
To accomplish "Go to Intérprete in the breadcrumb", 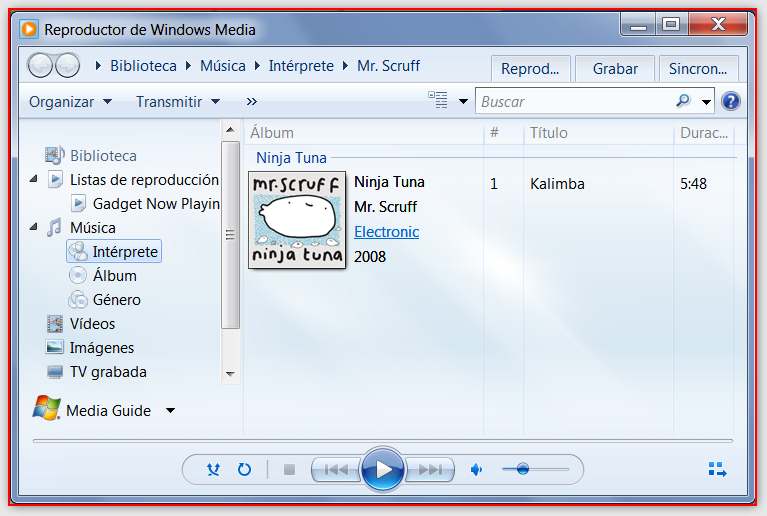I will (301, 66).
